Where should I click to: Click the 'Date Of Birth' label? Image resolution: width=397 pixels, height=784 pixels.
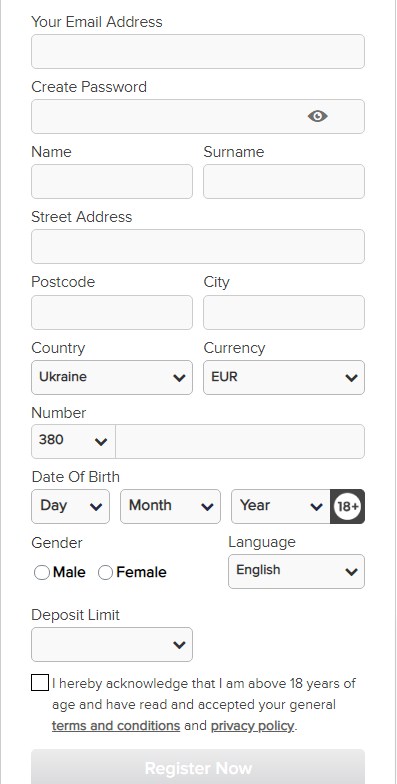[x=76, y=476]
